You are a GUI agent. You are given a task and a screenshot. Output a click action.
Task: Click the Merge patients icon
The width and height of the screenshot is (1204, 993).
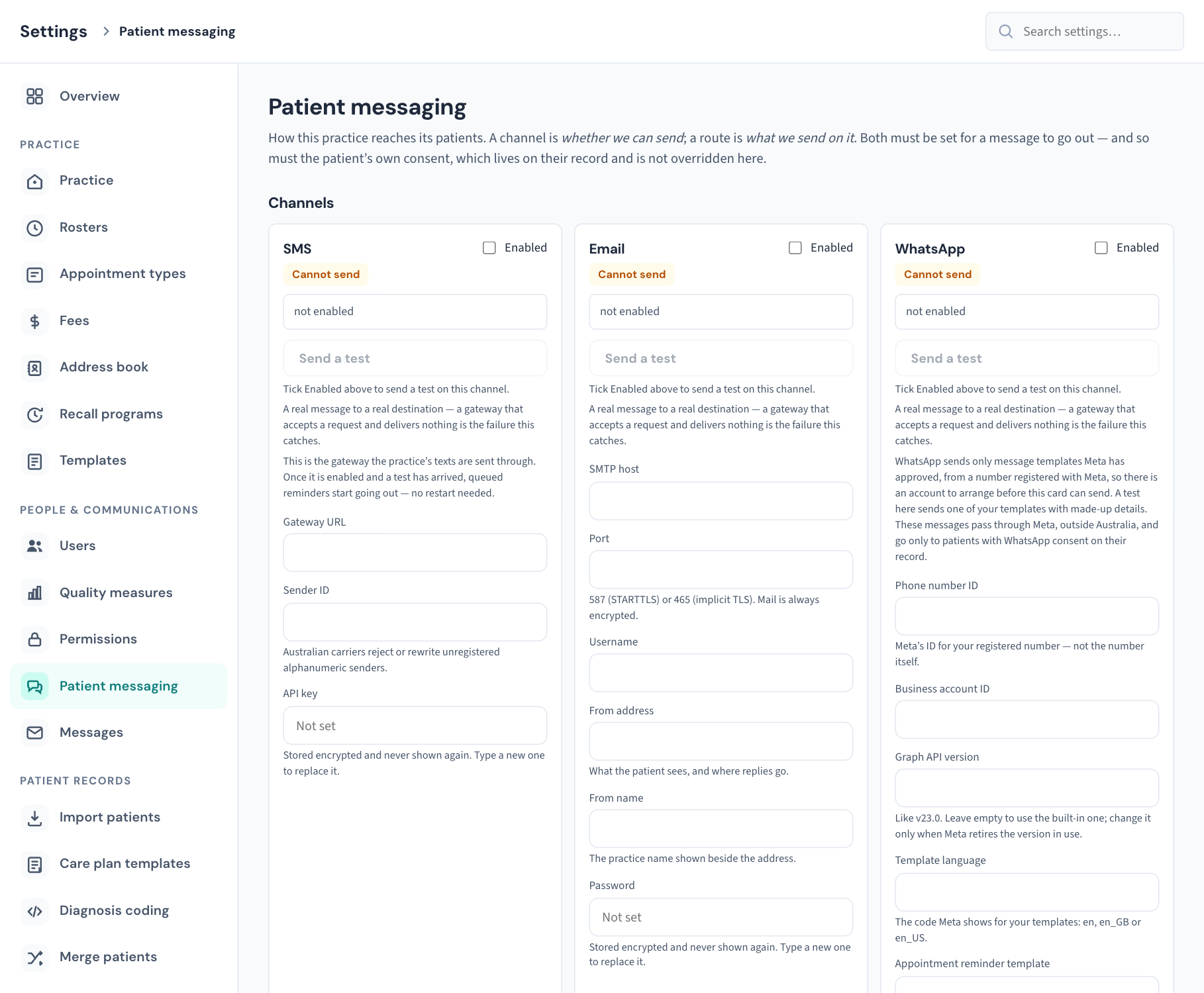coord(34,958)
